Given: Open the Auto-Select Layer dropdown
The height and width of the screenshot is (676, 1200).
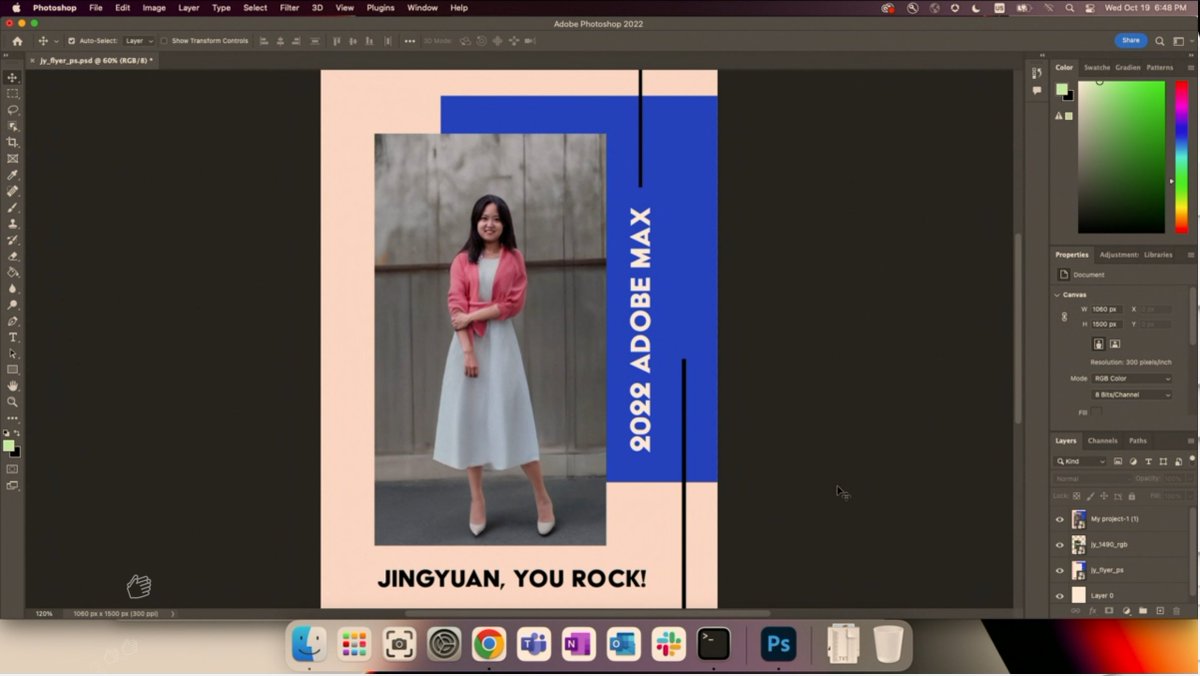Looking at the screenshot, I should (x=138, y=41).
